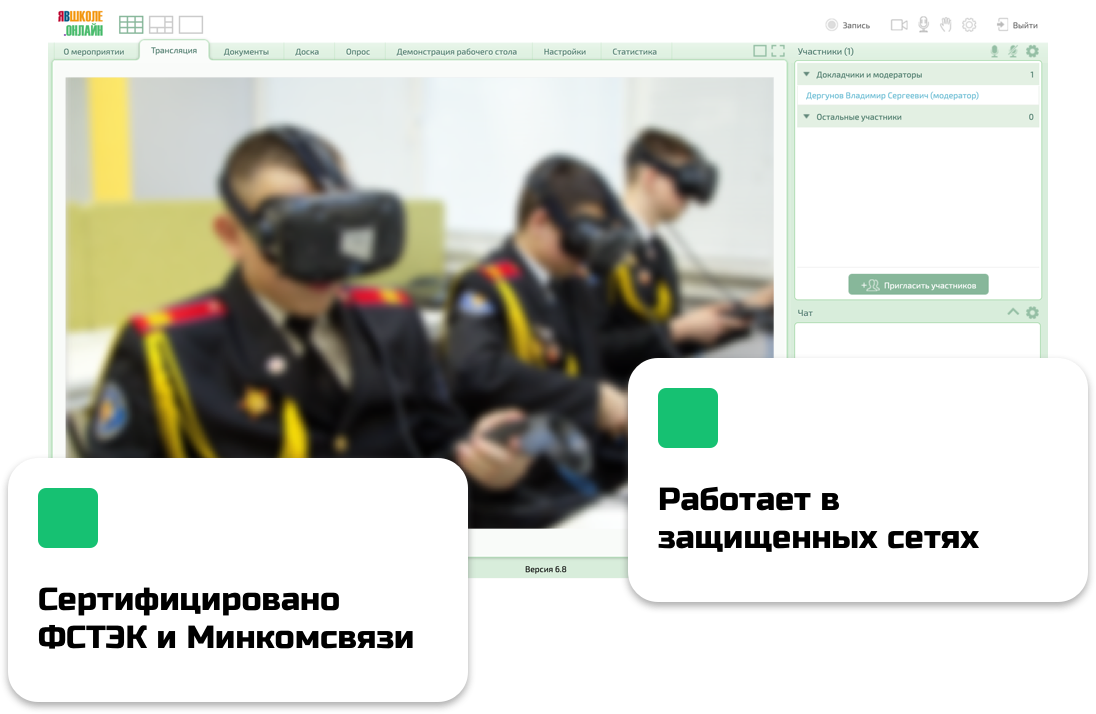Click the Чат panel heading
1096x714 pixels.
click(805, 313)
